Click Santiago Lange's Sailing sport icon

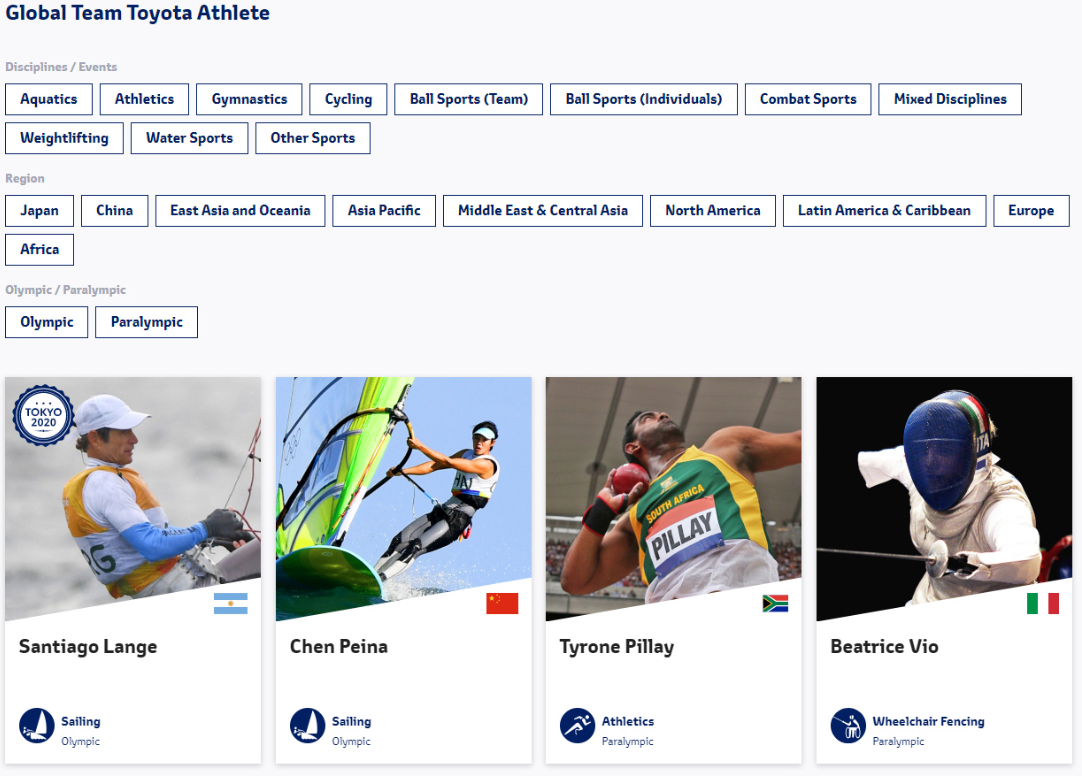point(37,726)
